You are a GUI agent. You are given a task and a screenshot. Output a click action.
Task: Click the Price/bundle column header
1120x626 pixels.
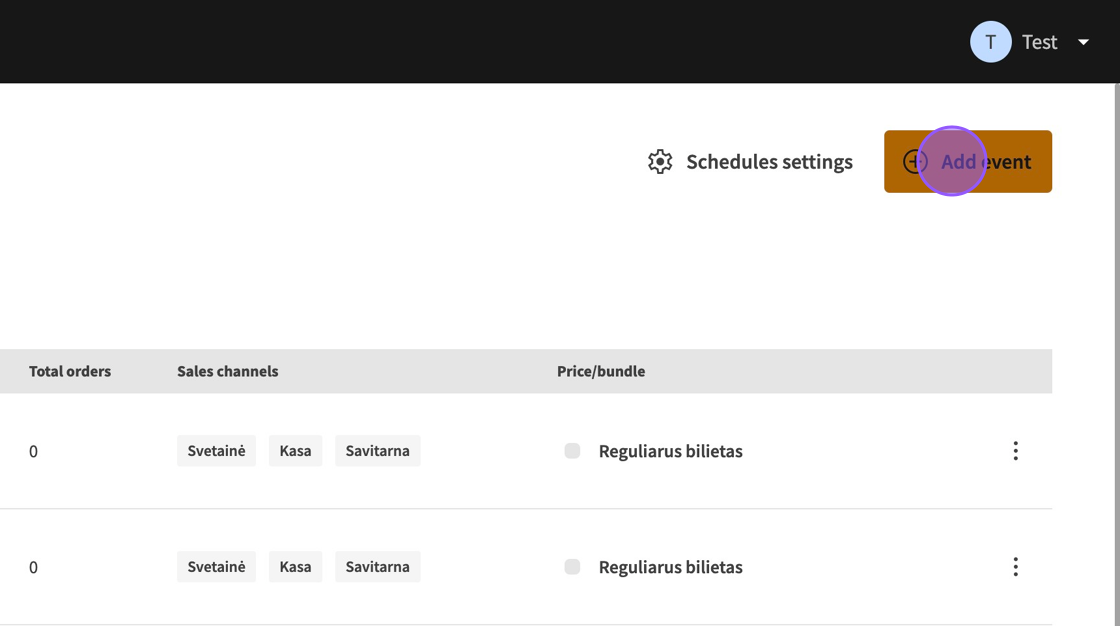point(601,371)
